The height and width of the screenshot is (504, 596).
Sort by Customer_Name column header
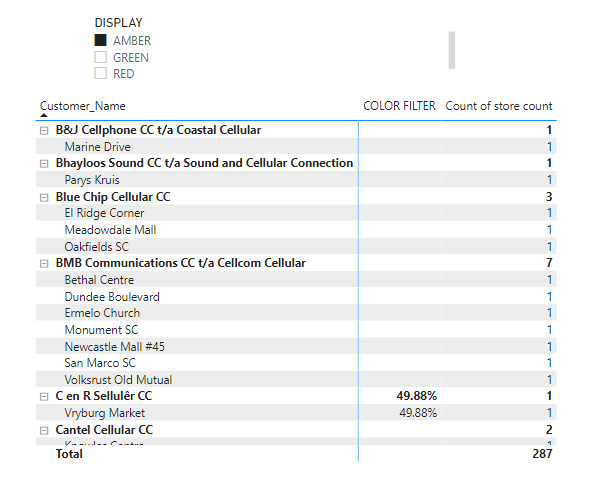(82, 106)
